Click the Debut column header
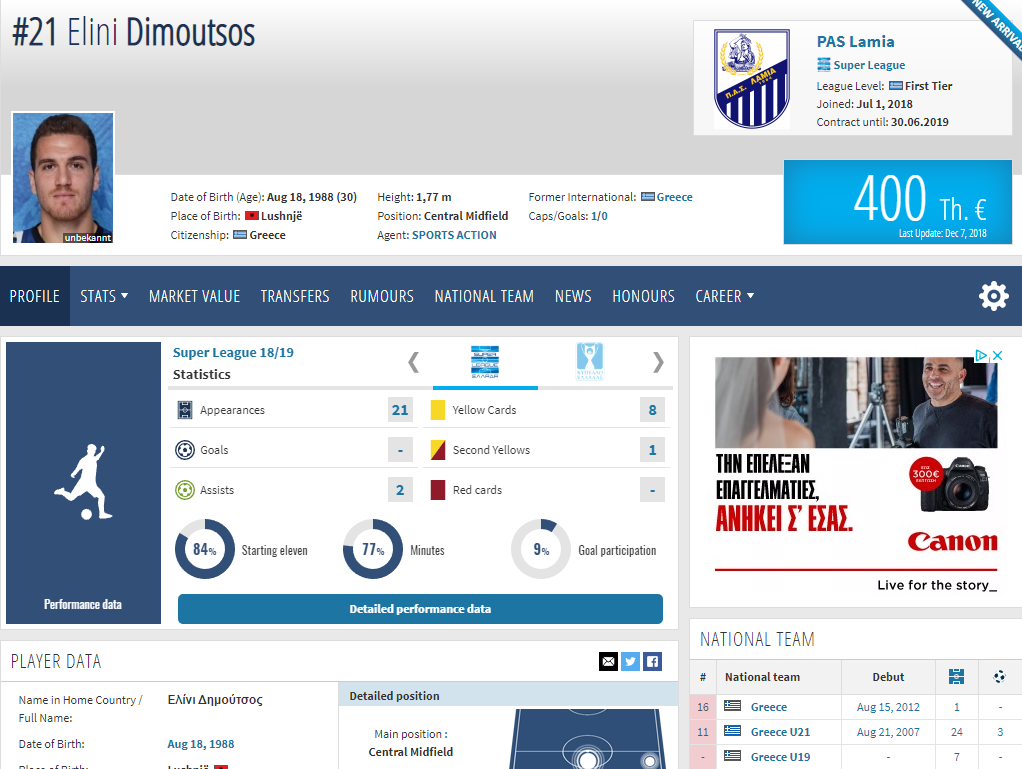 [888, 676]
